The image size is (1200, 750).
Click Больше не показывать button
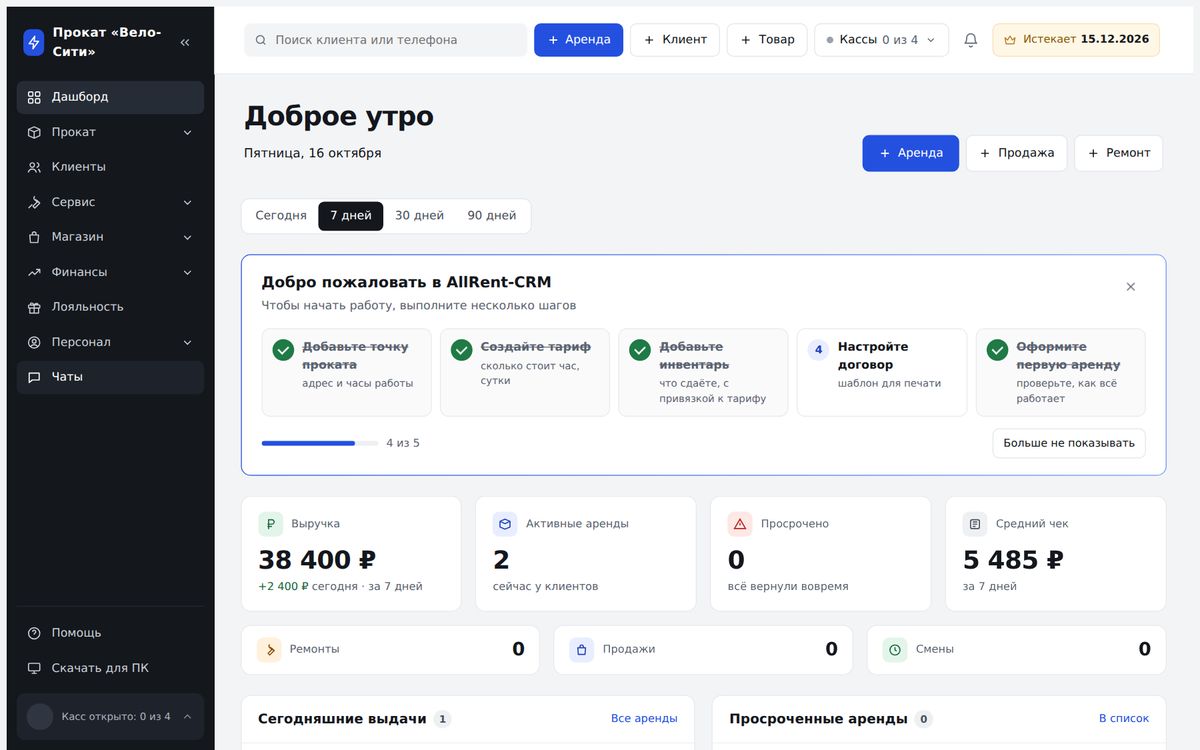[1069, 443]
